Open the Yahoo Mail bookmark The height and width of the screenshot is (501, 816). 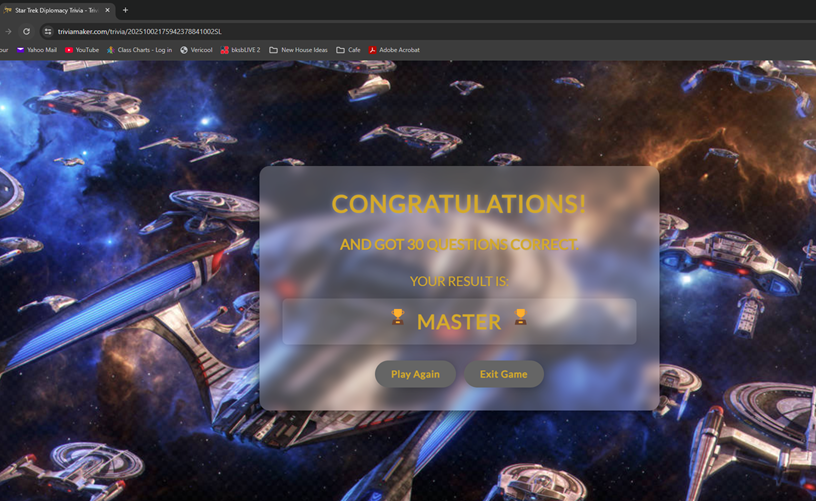[x=36, y=50]
